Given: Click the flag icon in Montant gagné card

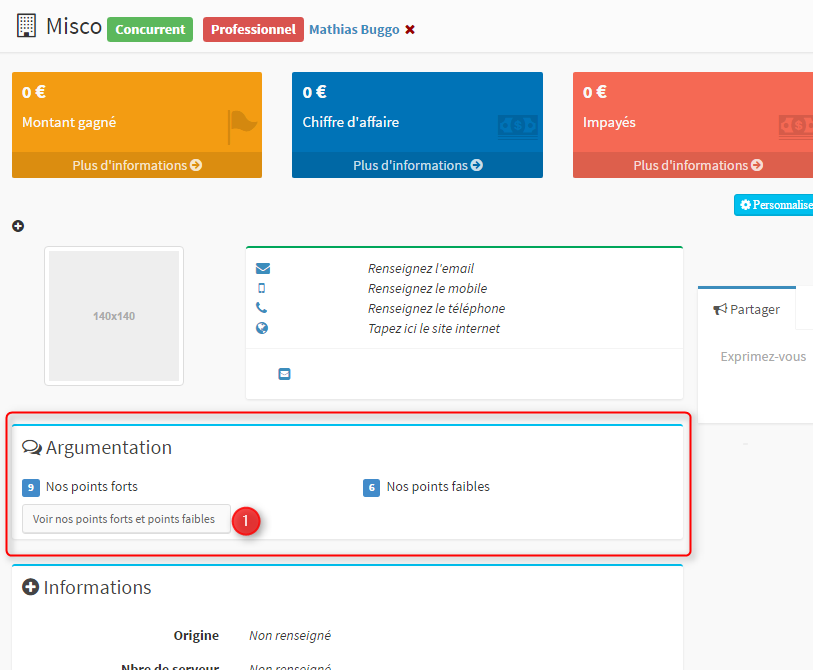Looking at the screenshot, I should click(x=242, y=127).
